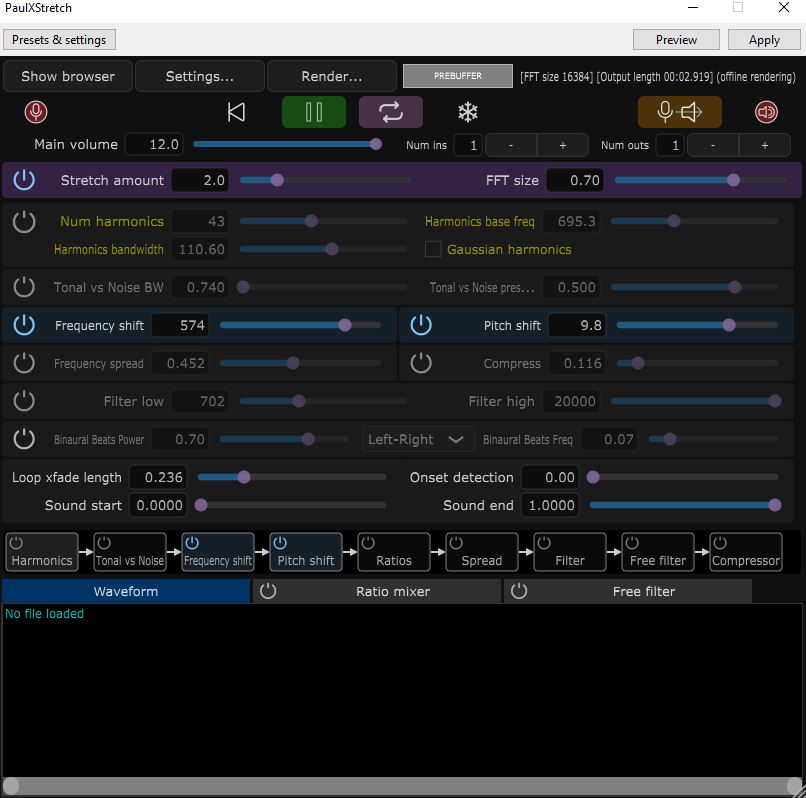Disable the Pitch shift power toggle
This screenshot has height=798, width=806.
tap(421, 325)
